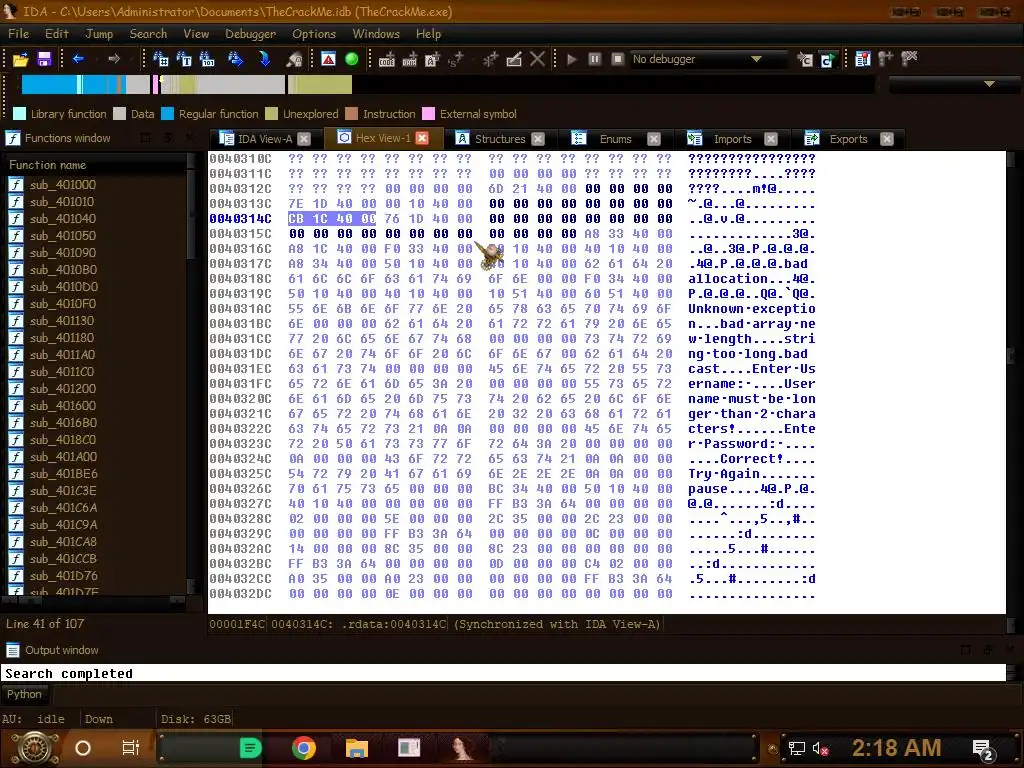
Task: Click the muted volume tray icon
Action: 819,748
